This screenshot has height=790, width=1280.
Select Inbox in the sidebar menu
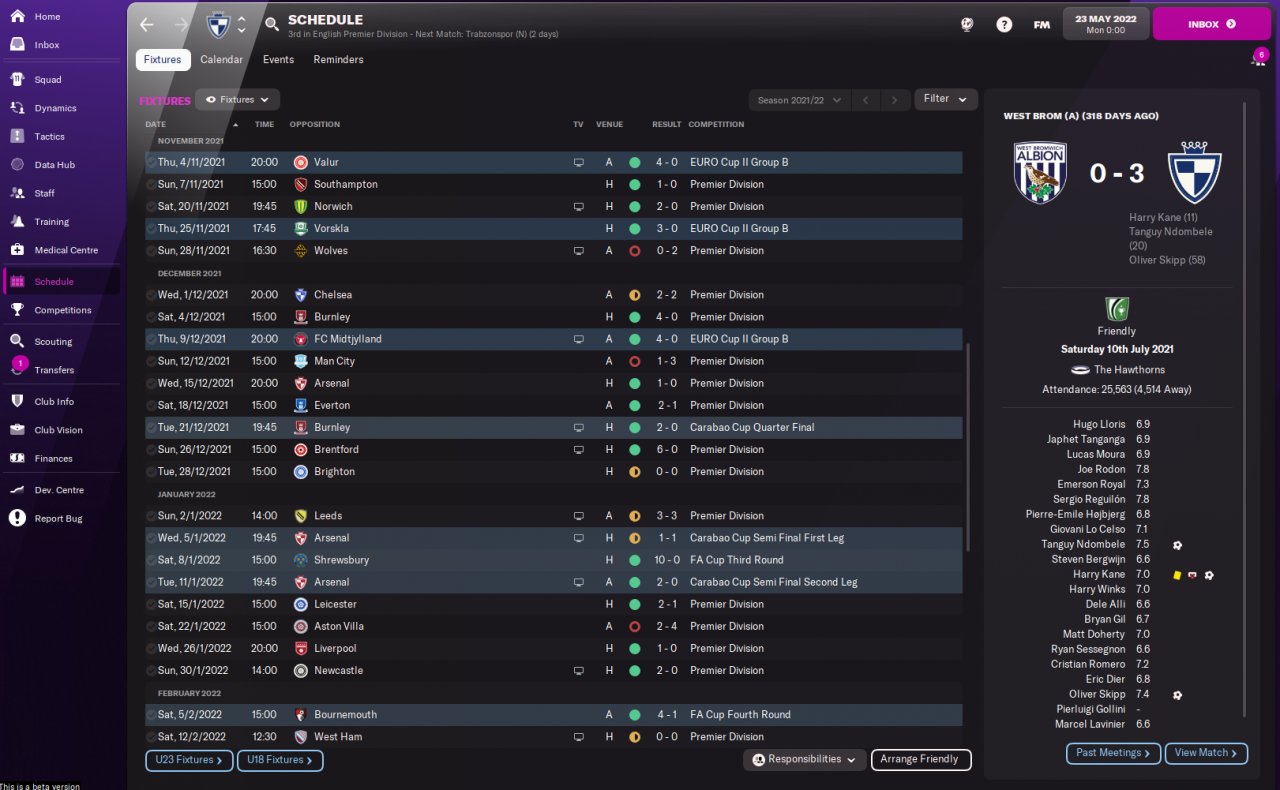click(x=47, y=45)
